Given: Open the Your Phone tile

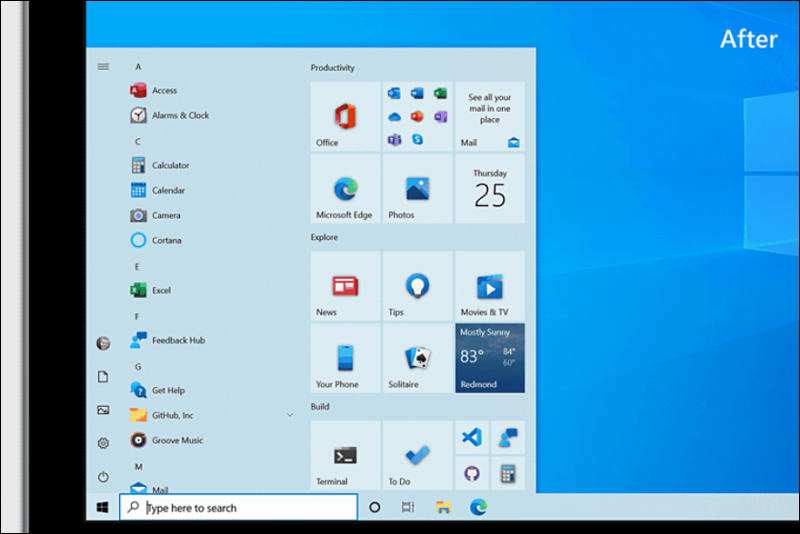Looking at the screenshot, I should click(x=345, y=358).
